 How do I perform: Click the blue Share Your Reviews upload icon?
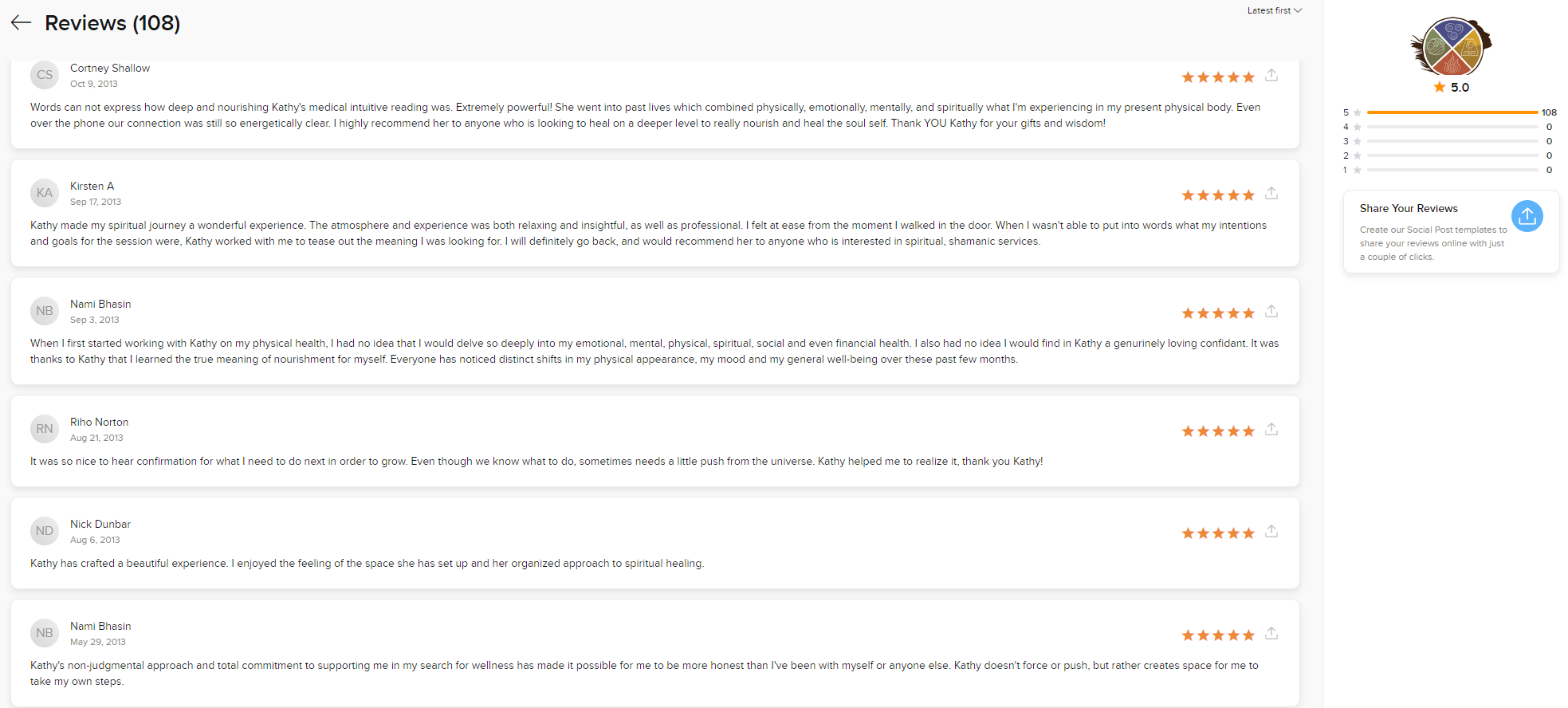pyautogui.click(x=1527, y=216)
